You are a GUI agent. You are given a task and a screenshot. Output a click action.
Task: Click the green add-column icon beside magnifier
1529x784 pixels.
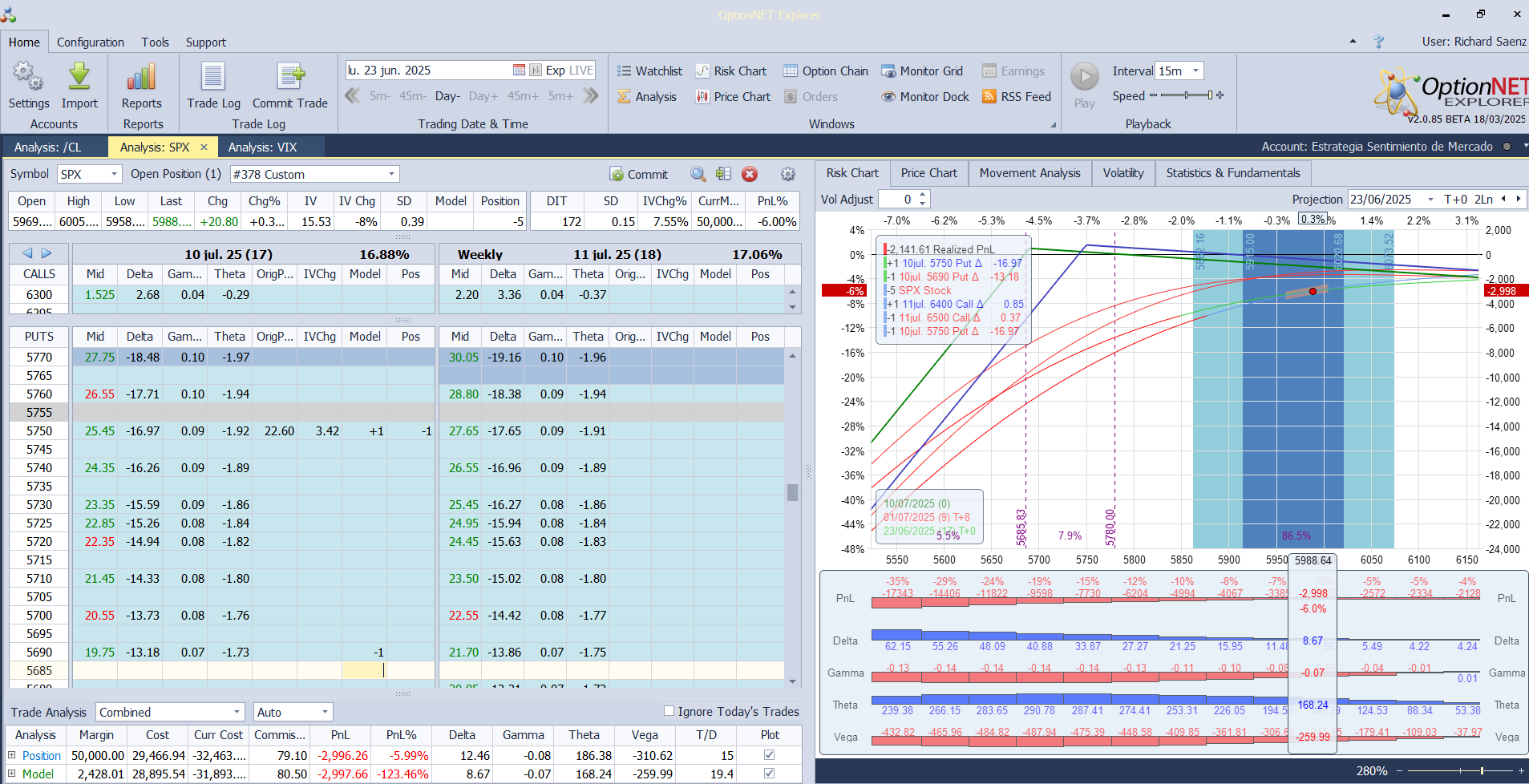723,174
